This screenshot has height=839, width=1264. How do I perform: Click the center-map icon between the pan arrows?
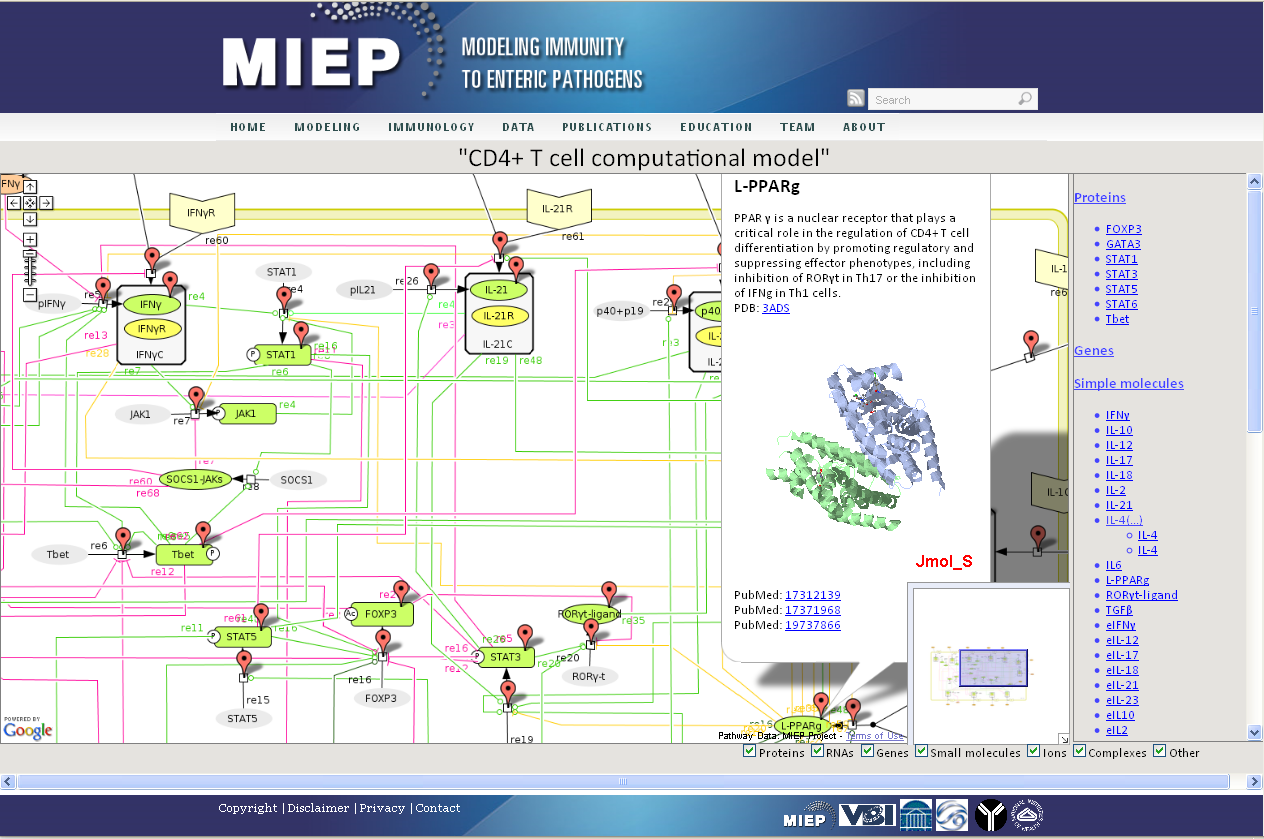tap(30, 203)
